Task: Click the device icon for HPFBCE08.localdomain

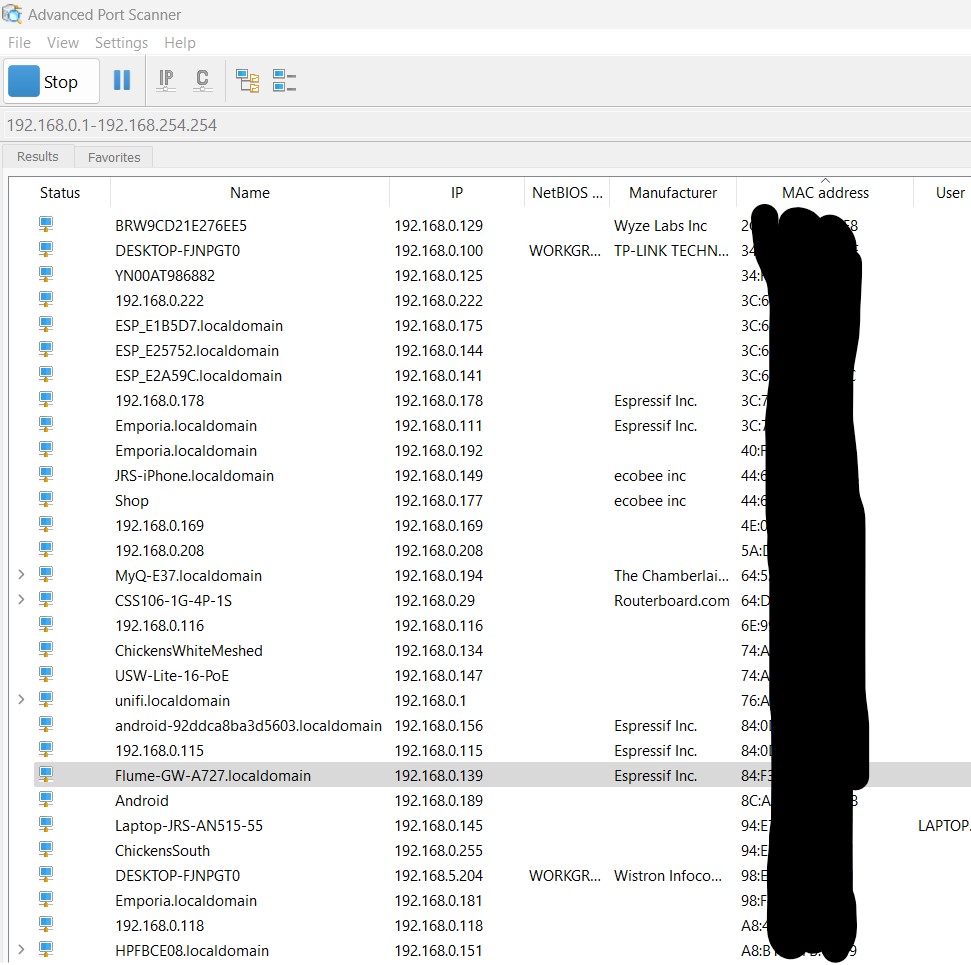Action: (46, 949)
